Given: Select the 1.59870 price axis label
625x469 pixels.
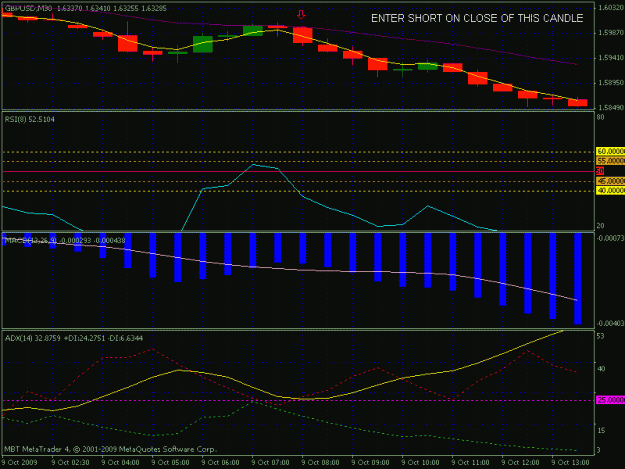Looking at the screenshot, I should (611, 33).
